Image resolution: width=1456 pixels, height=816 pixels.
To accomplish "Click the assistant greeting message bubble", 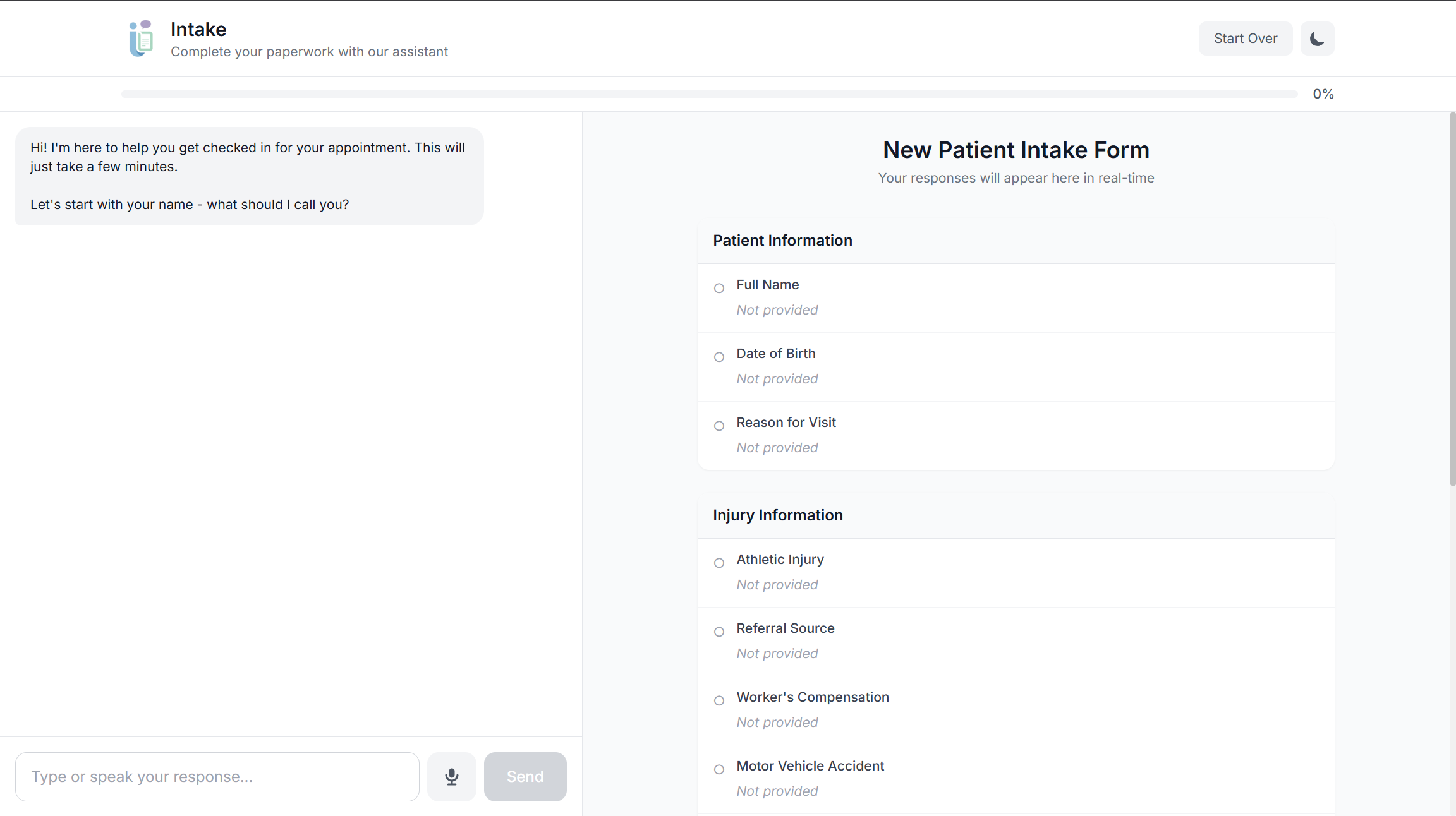I will pos(249,176).
